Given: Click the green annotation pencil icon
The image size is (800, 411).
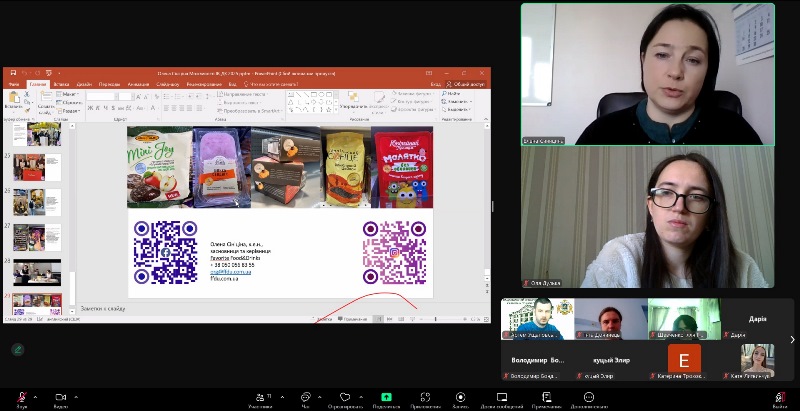Looking at the screenshot, I should (18, 349).
